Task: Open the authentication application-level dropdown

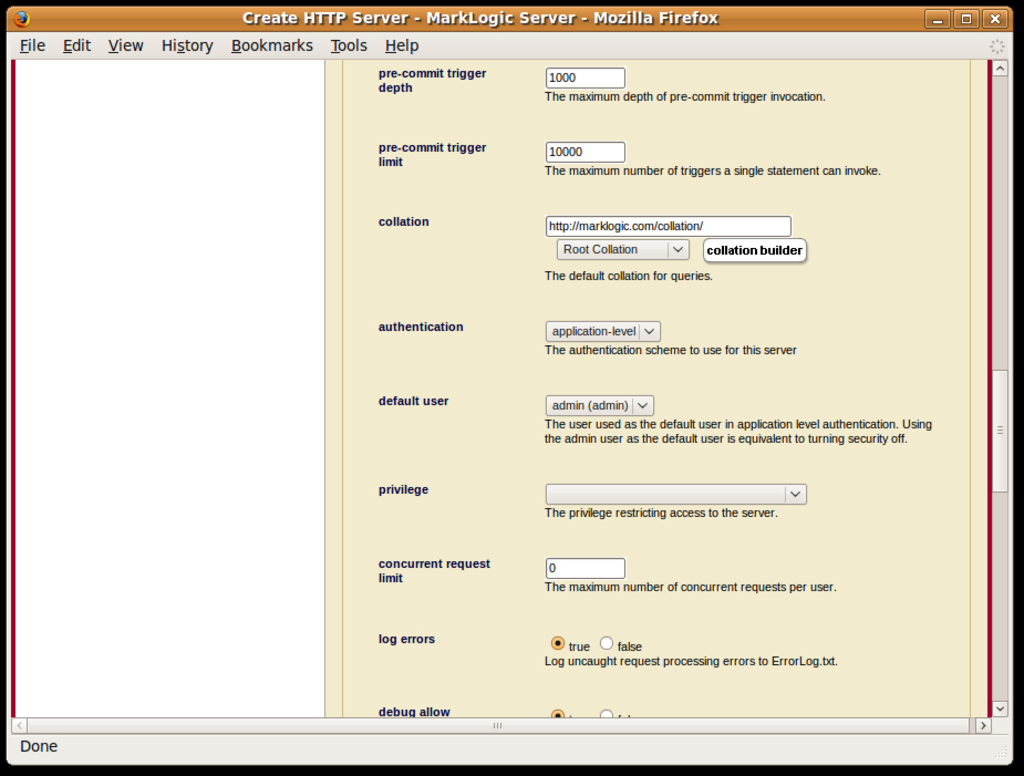Action: point(603,331)
